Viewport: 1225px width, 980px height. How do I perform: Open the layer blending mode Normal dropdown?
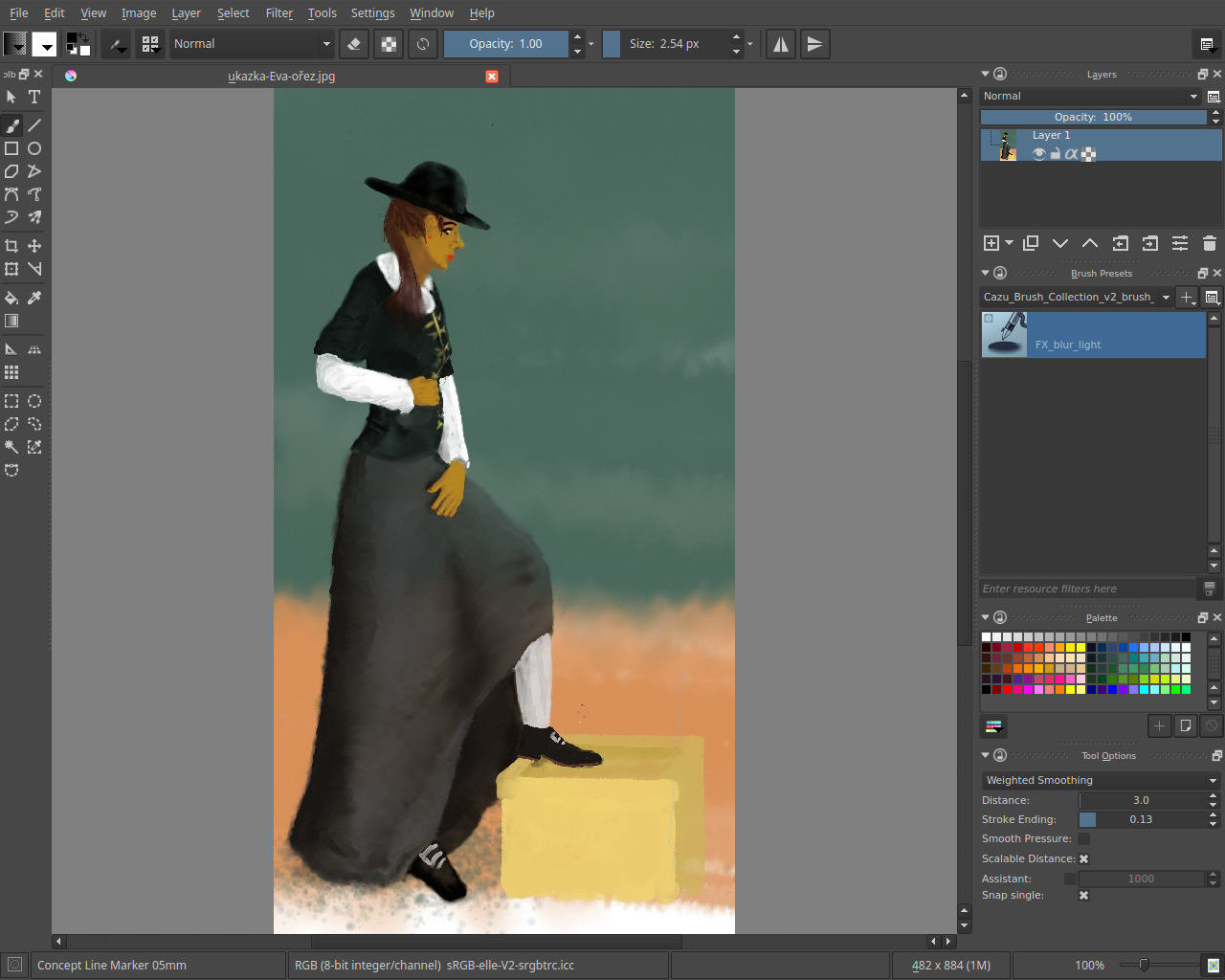pyautogui.click(x=1090, y=96)
